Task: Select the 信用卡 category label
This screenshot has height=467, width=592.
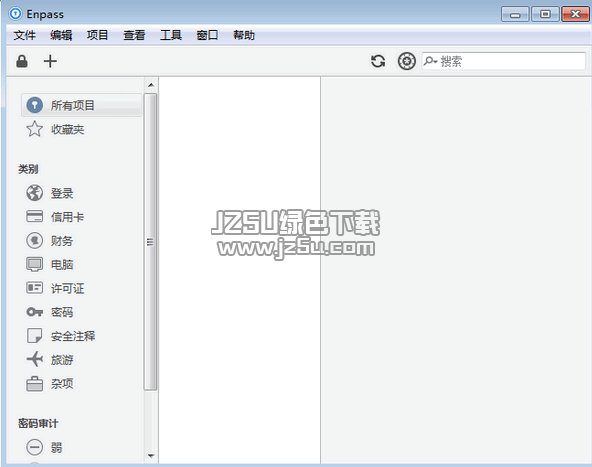Action: click(67, 217)
